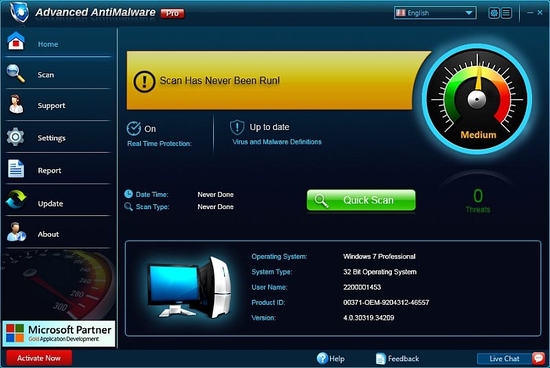Select the Settings menu item

(58, 137)
